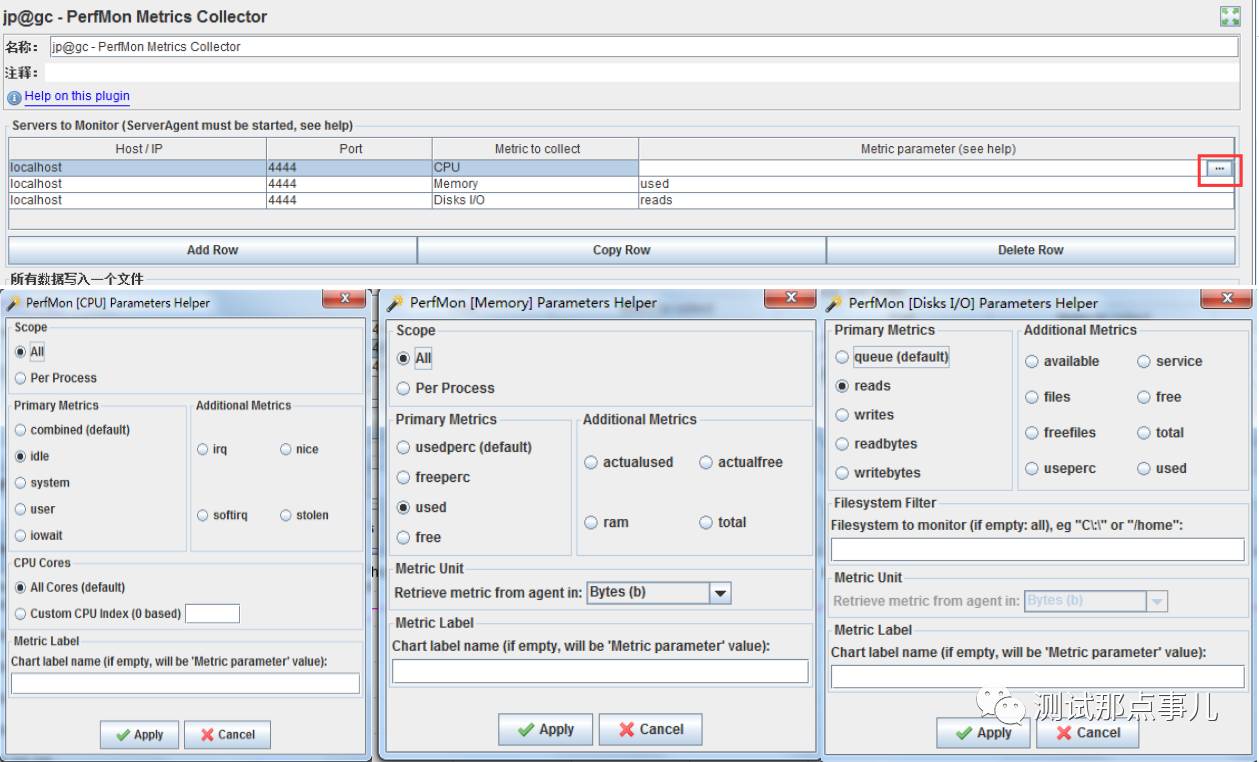Click the Host / IP column header

(138, 149)
